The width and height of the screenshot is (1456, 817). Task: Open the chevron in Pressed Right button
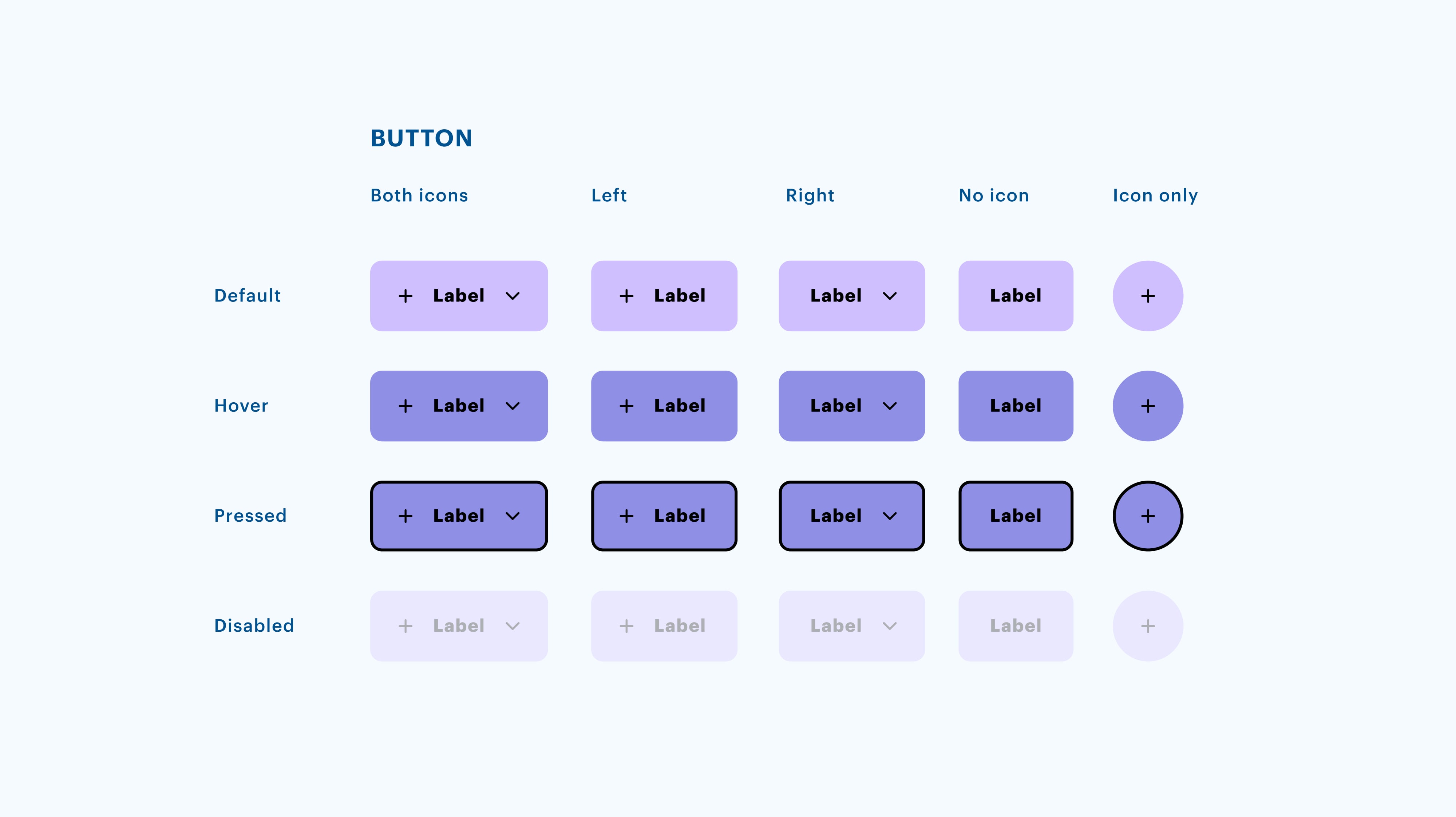pos(890,516)
